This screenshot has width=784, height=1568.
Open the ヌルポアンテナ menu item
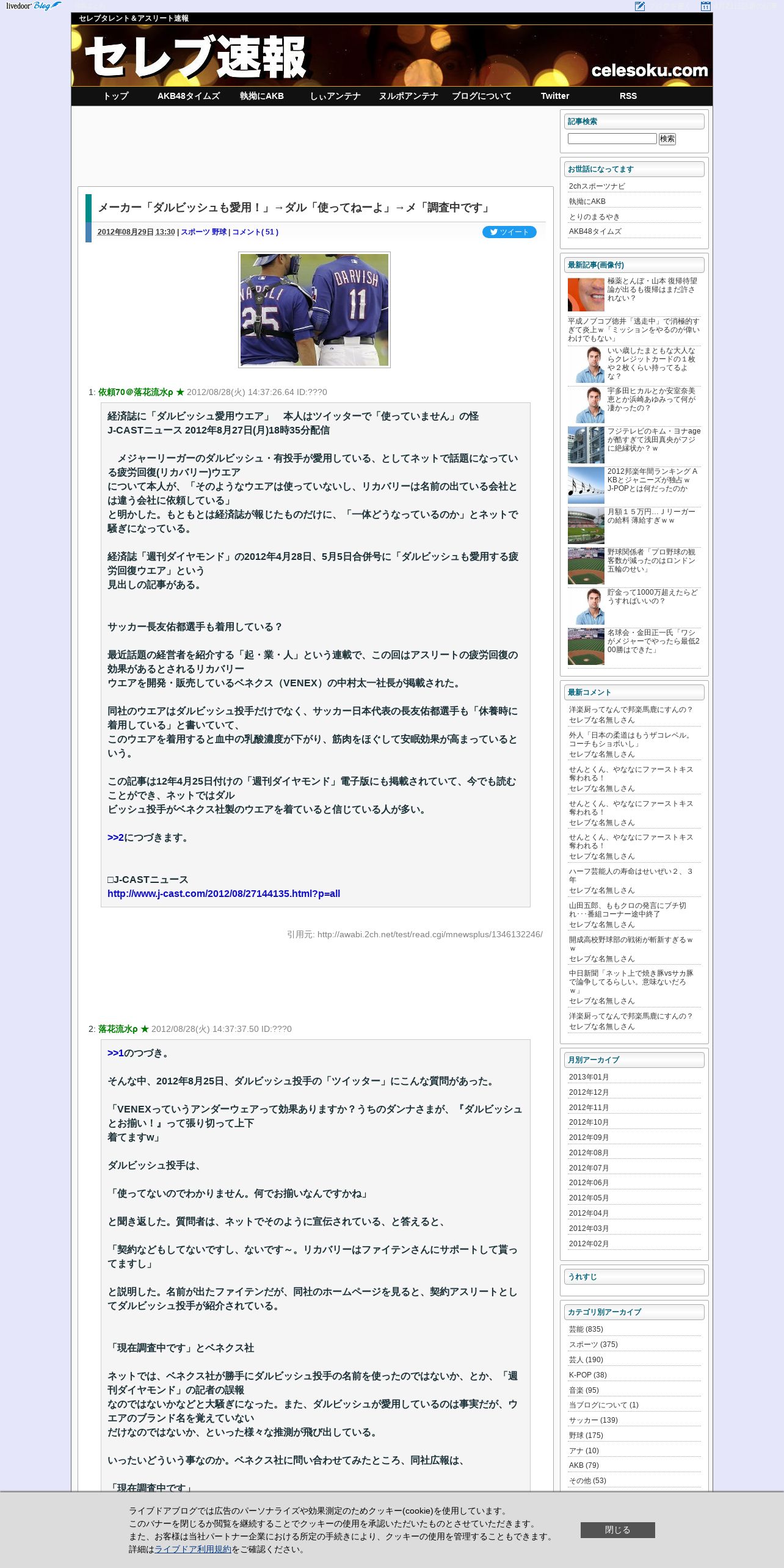408,96
